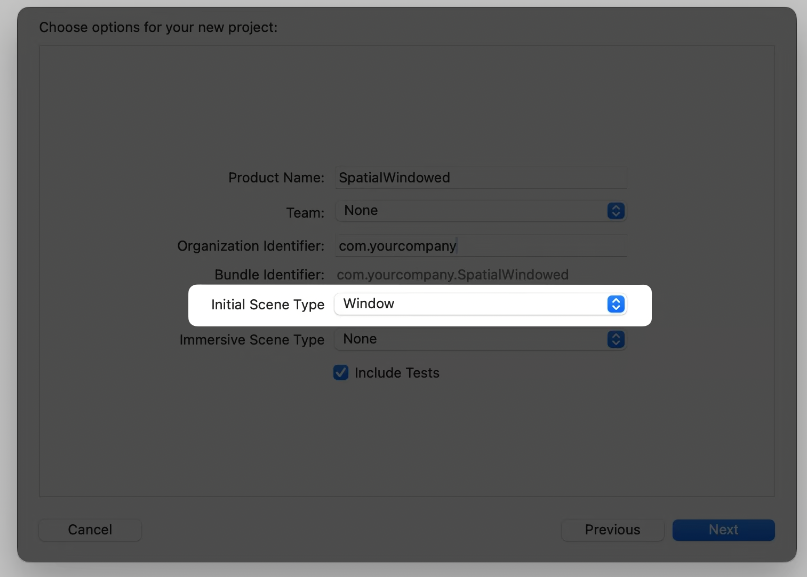Click the Organization Identifier text field
Viewport: 807px width, 577px height.
coord(480,246)
